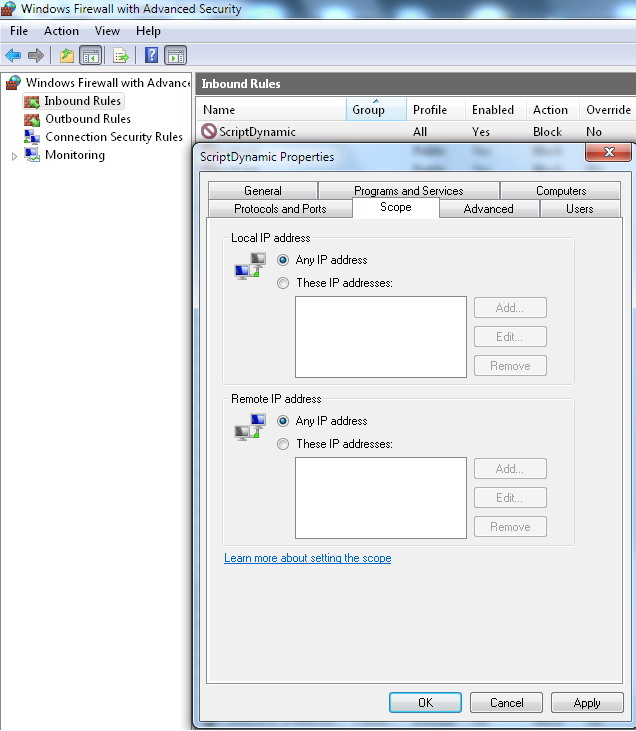
Task: Sort the list by Group column header
Action: coord(376,110)
